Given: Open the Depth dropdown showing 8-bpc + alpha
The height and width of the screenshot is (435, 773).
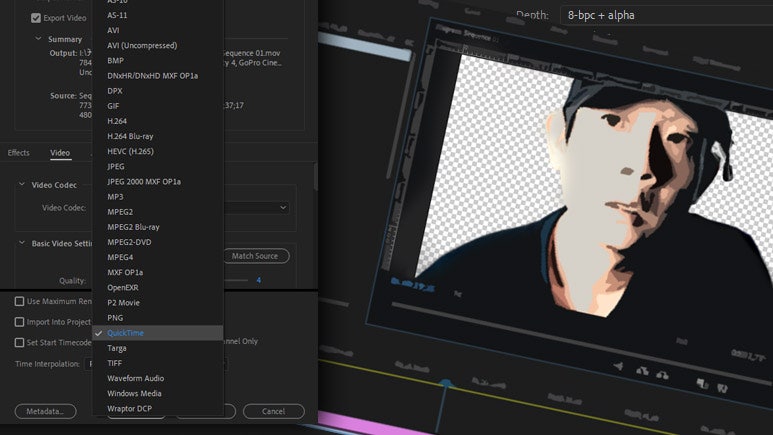Looking at the screenshot, I should click(667, 15).
